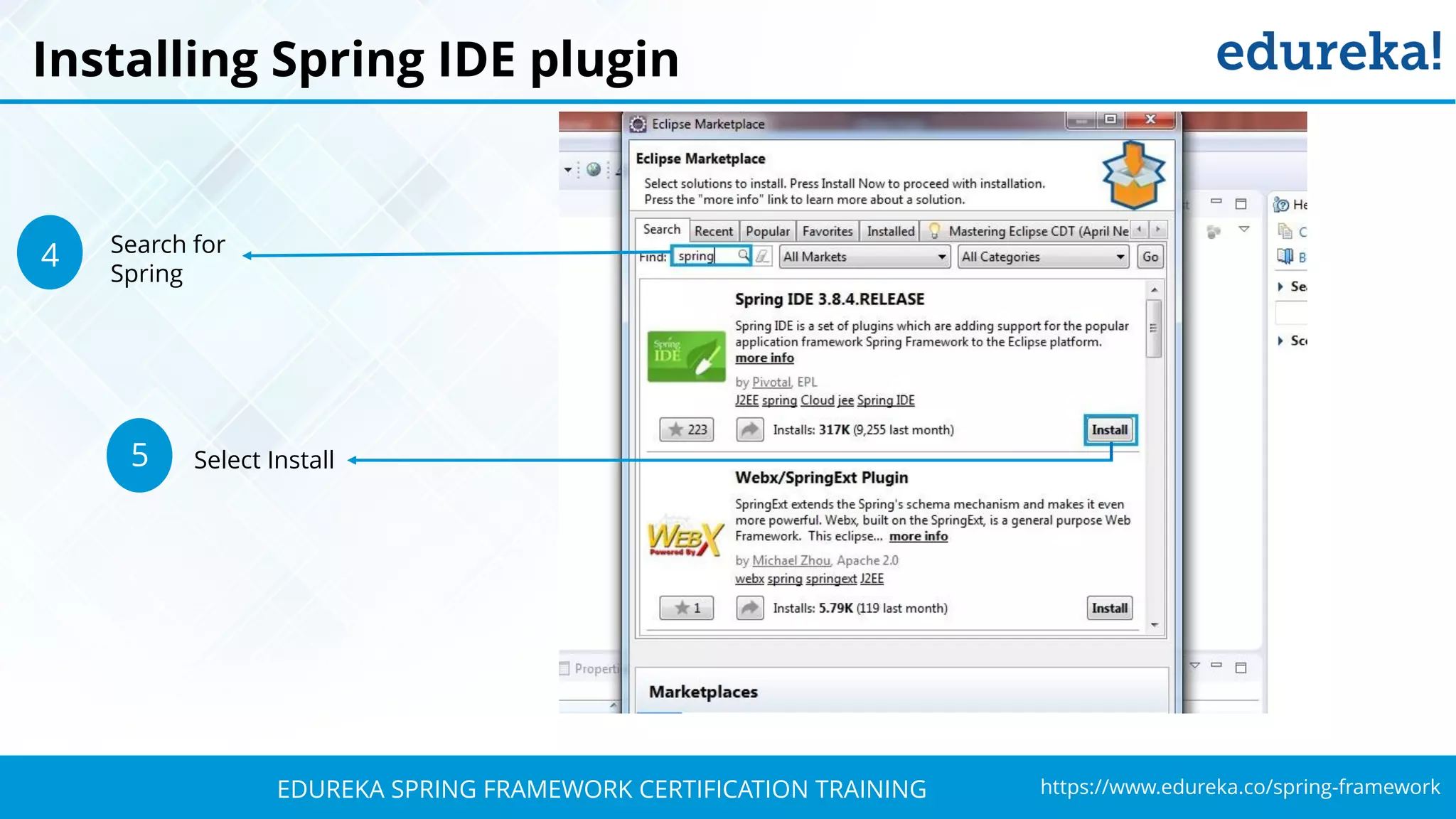The width and height of the screenshot is (1456, 819).
Task: Open 'more info' for Spring IDE
Action: [x=764, y=358]
